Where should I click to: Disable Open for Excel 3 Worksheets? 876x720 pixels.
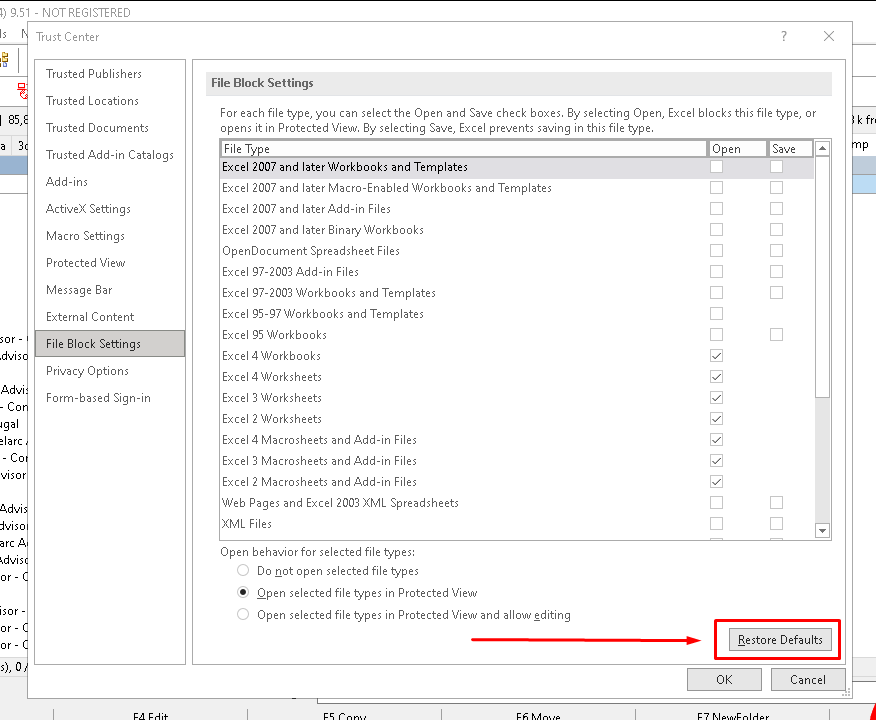[x=716, y=398]
